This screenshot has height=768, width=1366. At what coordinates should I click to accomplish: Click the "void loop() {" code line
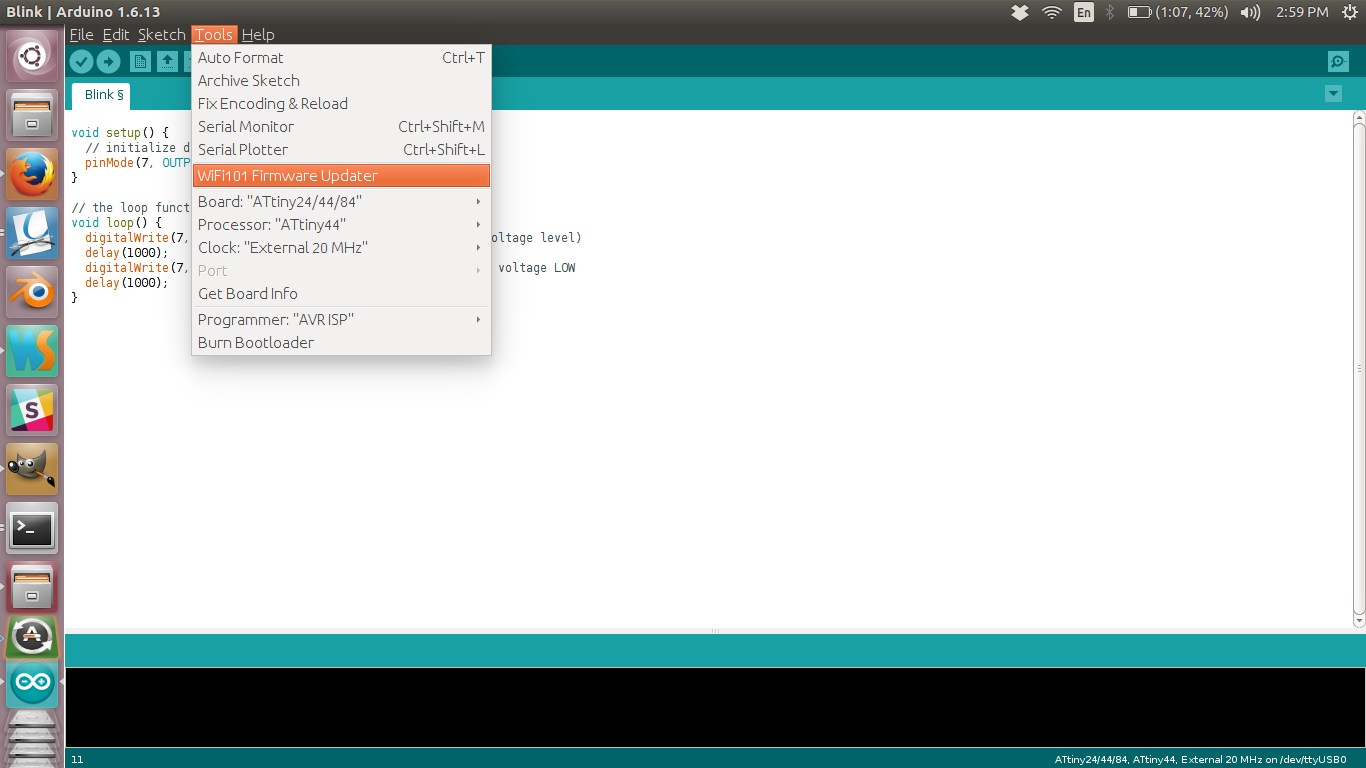tap(116, 223)
